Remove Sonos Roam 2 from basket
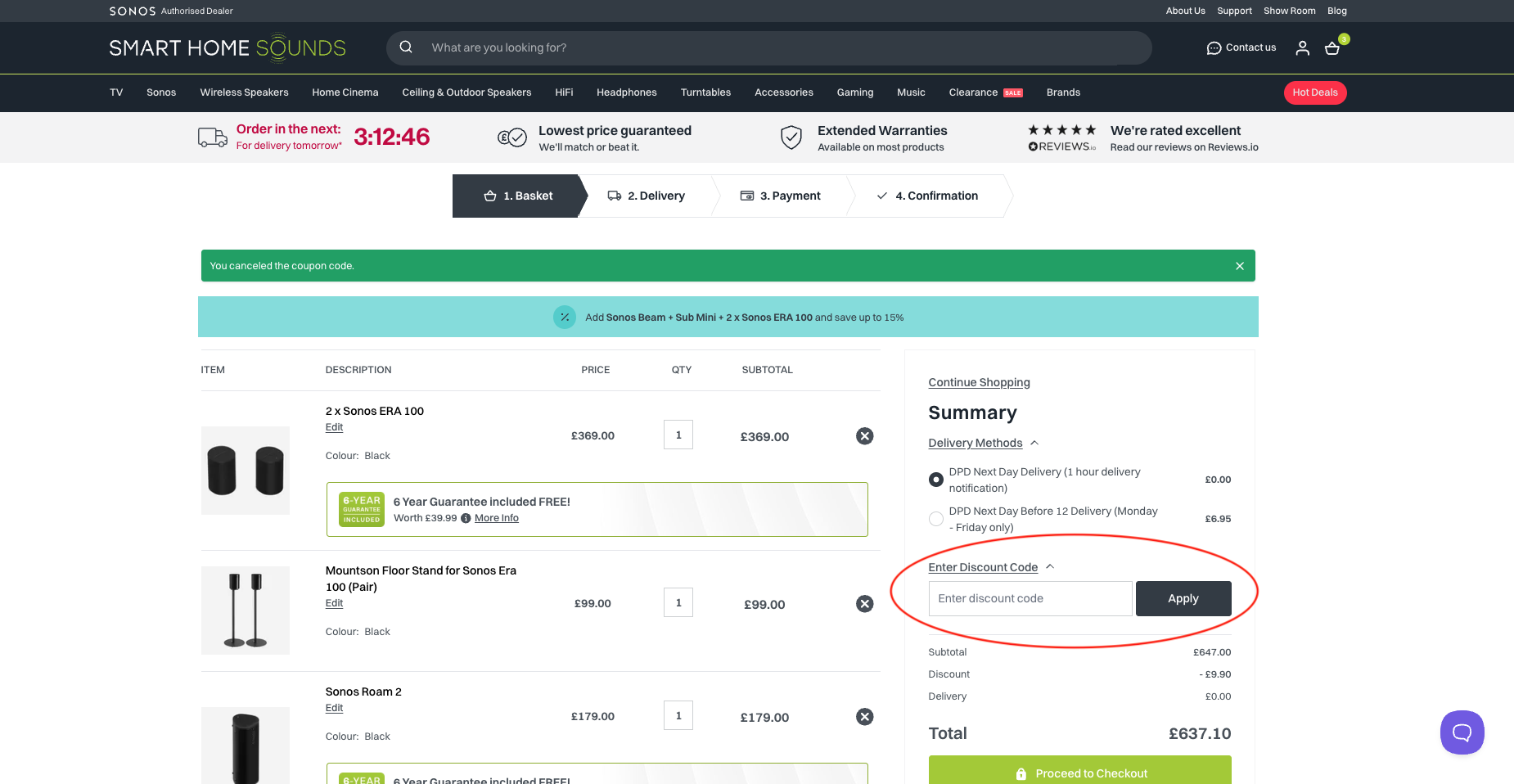 tap(865, 717)
